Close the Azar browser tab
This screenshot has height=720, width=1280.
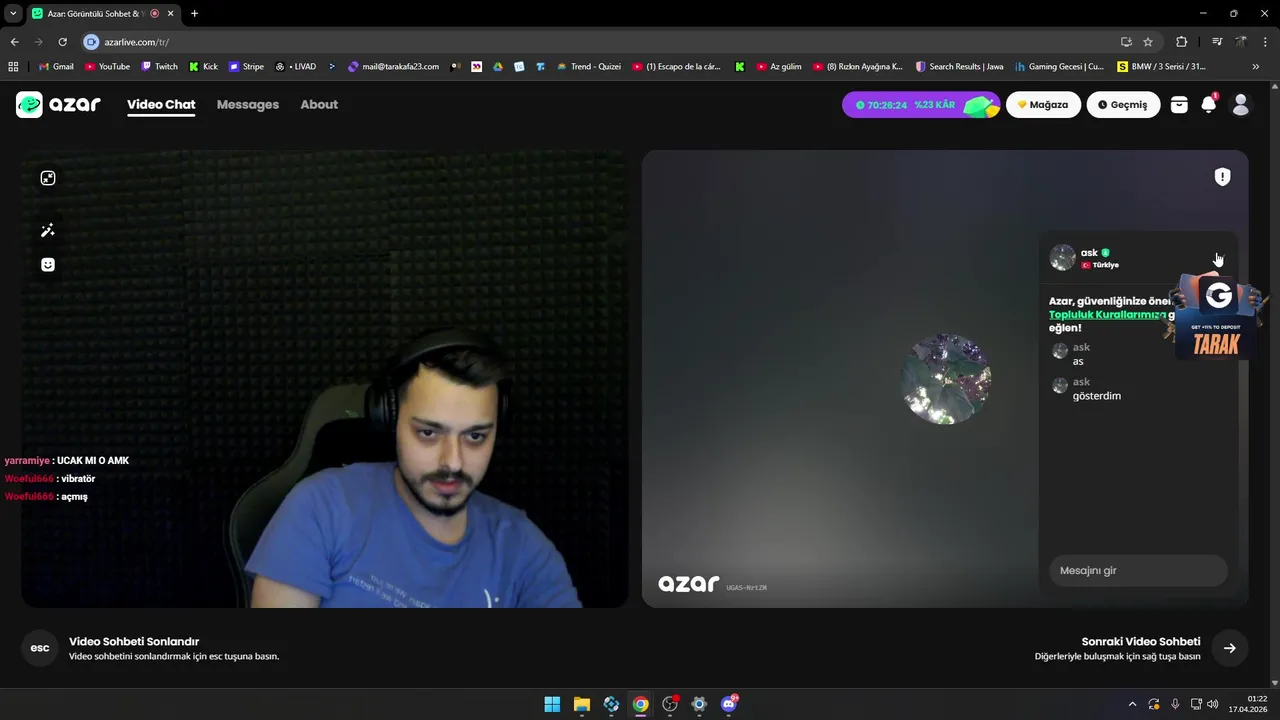[x=172, y=13]
